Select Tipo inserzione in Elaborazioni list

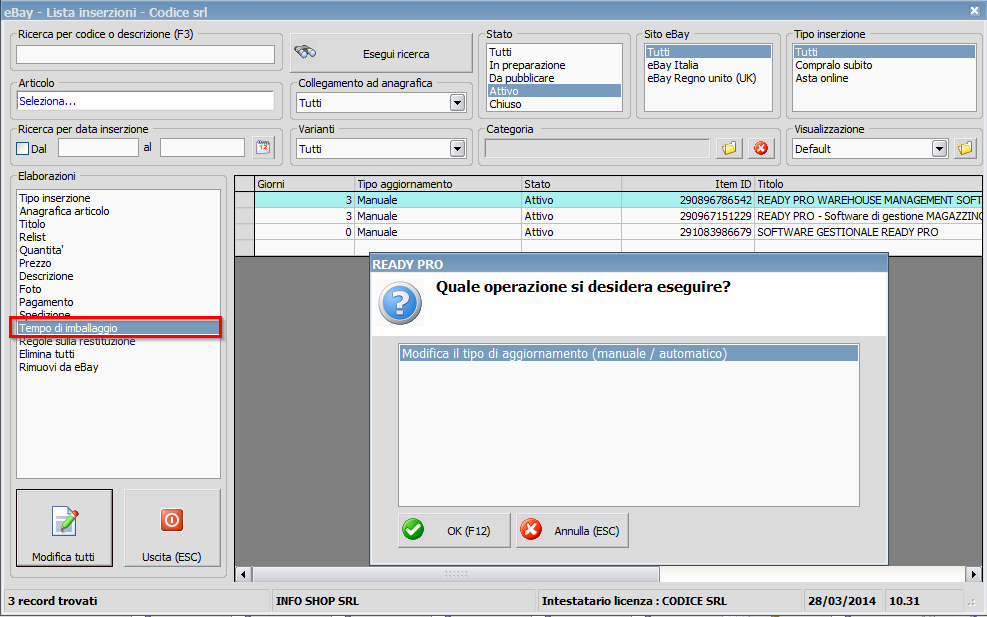click(118, 198)
